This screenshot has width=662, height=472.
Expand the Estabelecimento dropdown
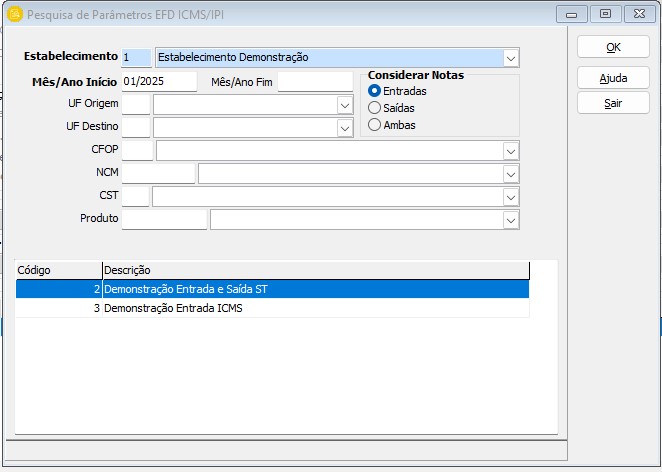[511, 58]
